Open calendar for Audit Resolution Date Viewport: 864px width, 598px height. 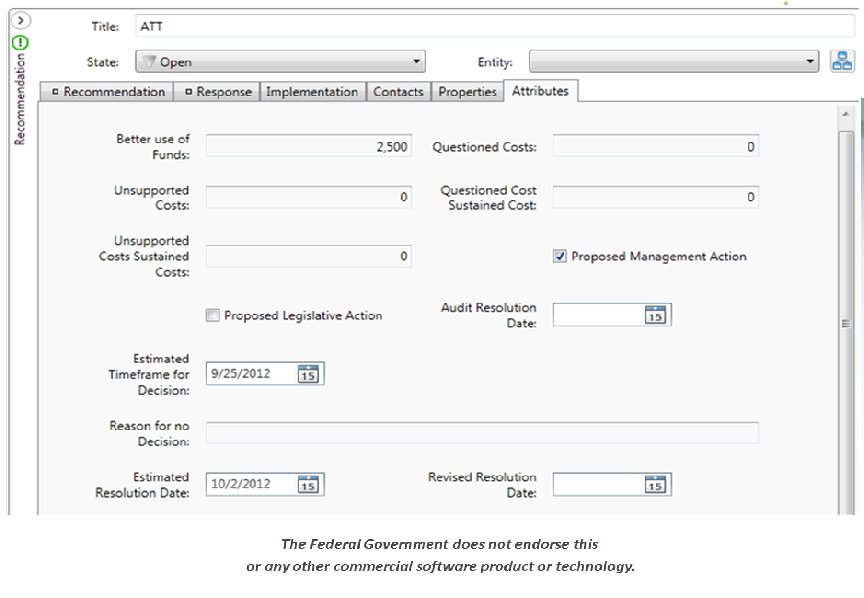click(655, 315)
